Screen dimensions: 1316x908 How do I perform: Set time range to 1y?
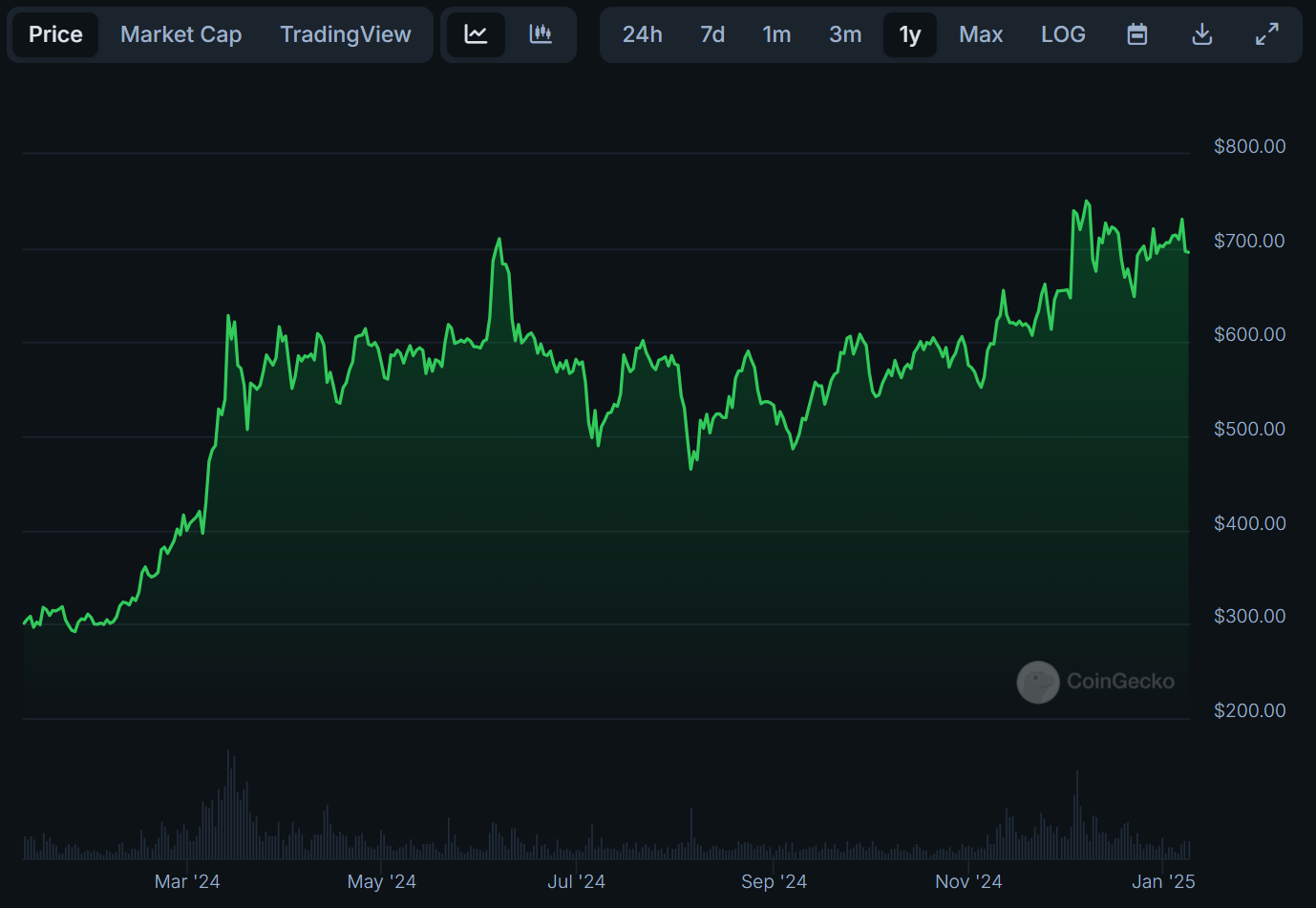[910, 34]
